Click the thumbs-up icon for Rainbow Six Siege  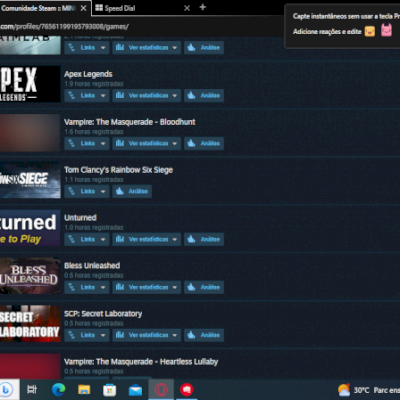click(x=120, y=191)
